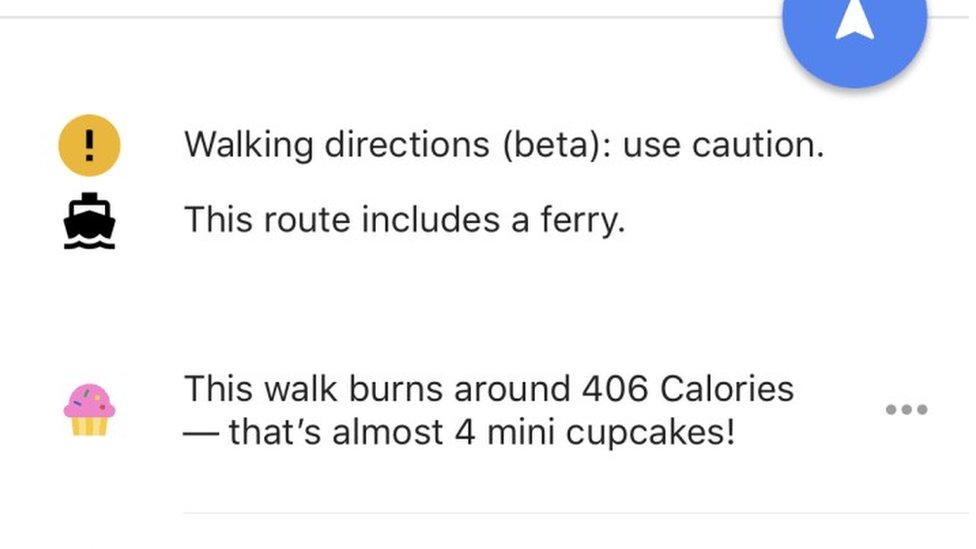
Task: Tap the word 'Walking' in the caution notice
Action: tap(248, 145)
